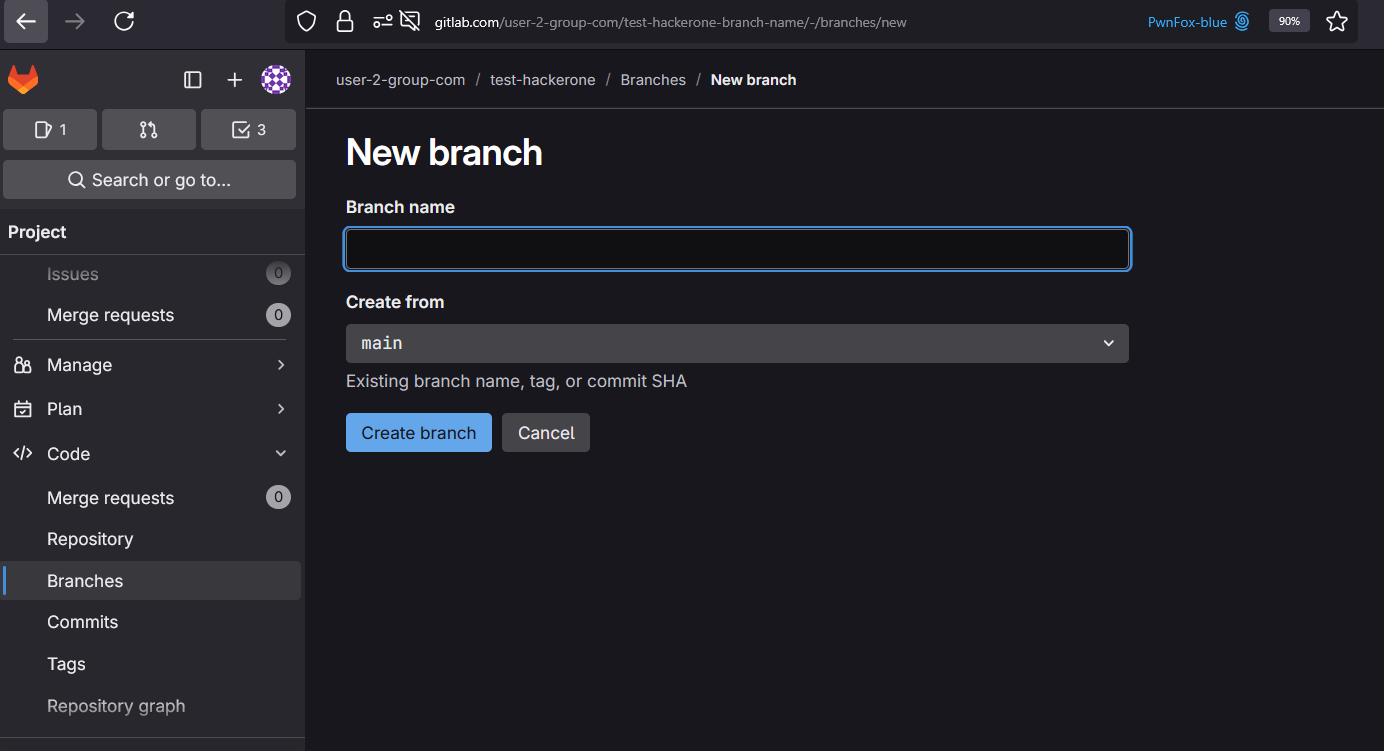Focus the Branch name input field
1384x751 pixels.
point(737,249)
